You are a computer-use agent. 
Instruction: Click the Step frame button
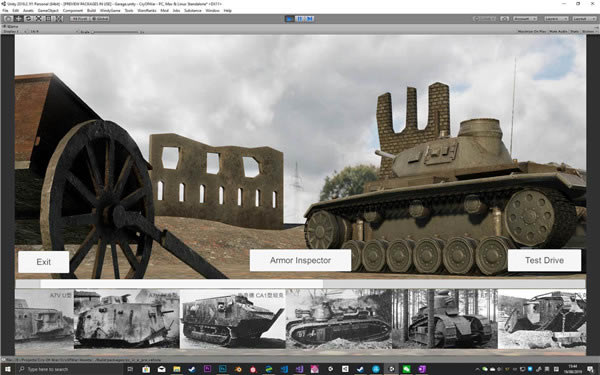click(310, 18)
